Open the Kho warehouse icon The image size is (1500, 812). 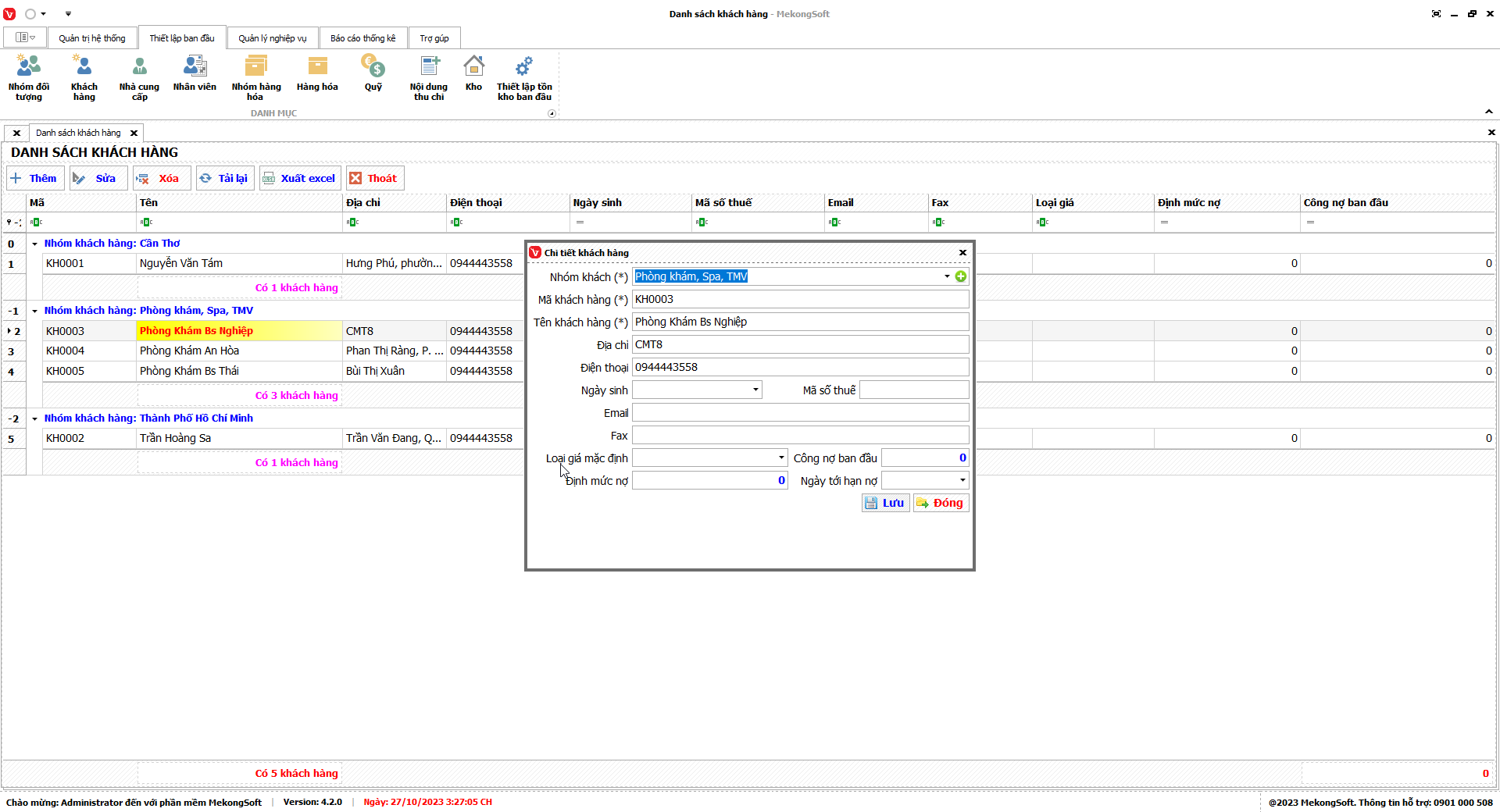pyautogui.click(x=473, y=73)
